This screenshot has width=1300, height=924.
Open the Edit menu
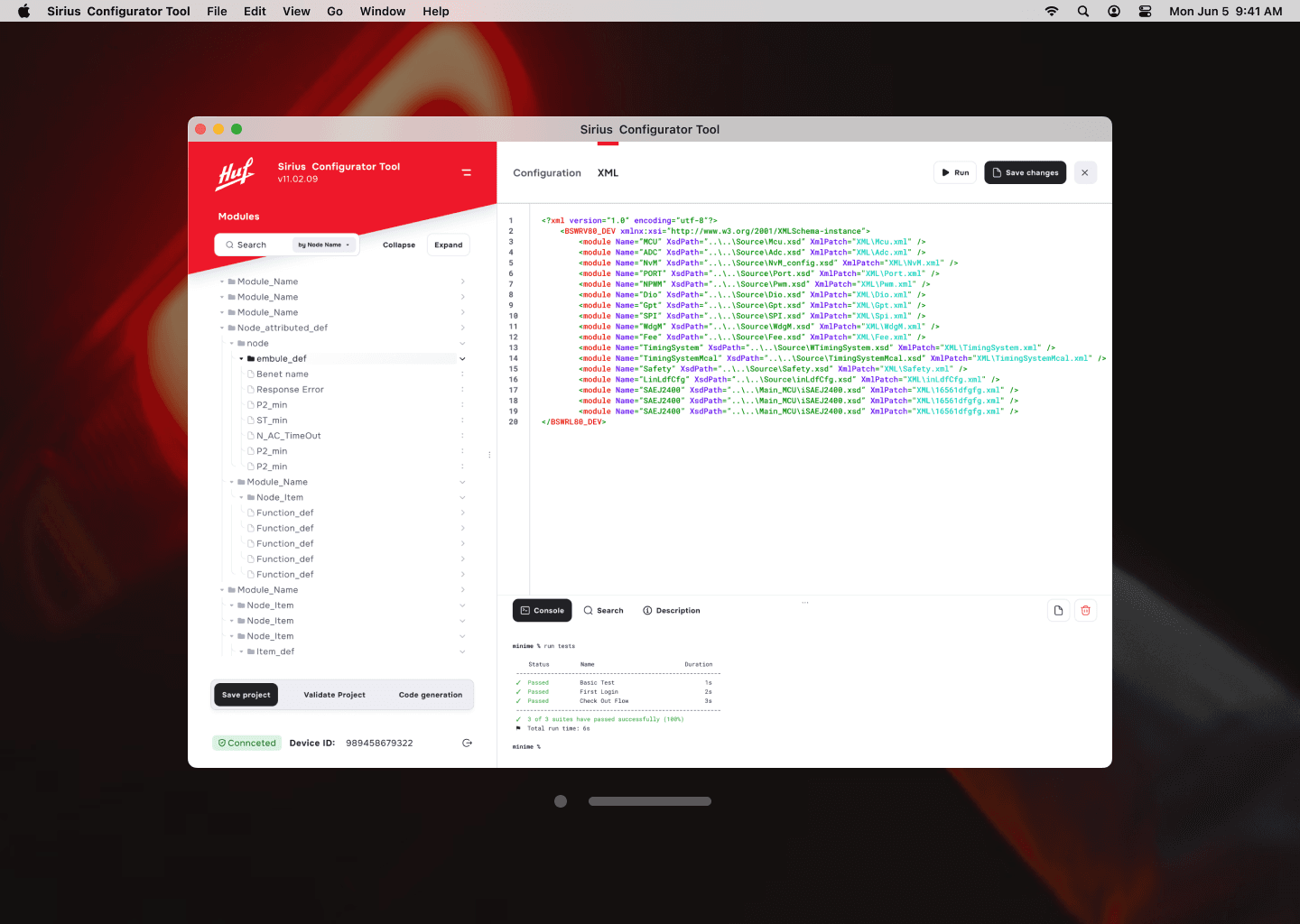coord(255,11)
